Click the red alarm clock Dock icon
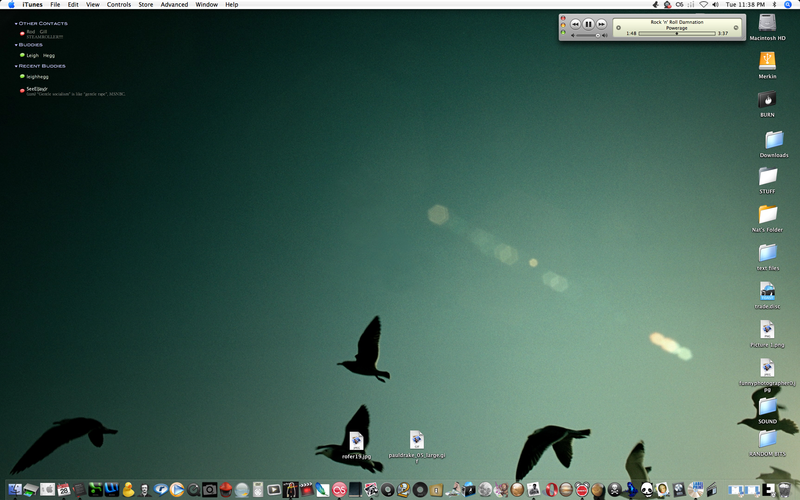 click(x=582, y=490)
